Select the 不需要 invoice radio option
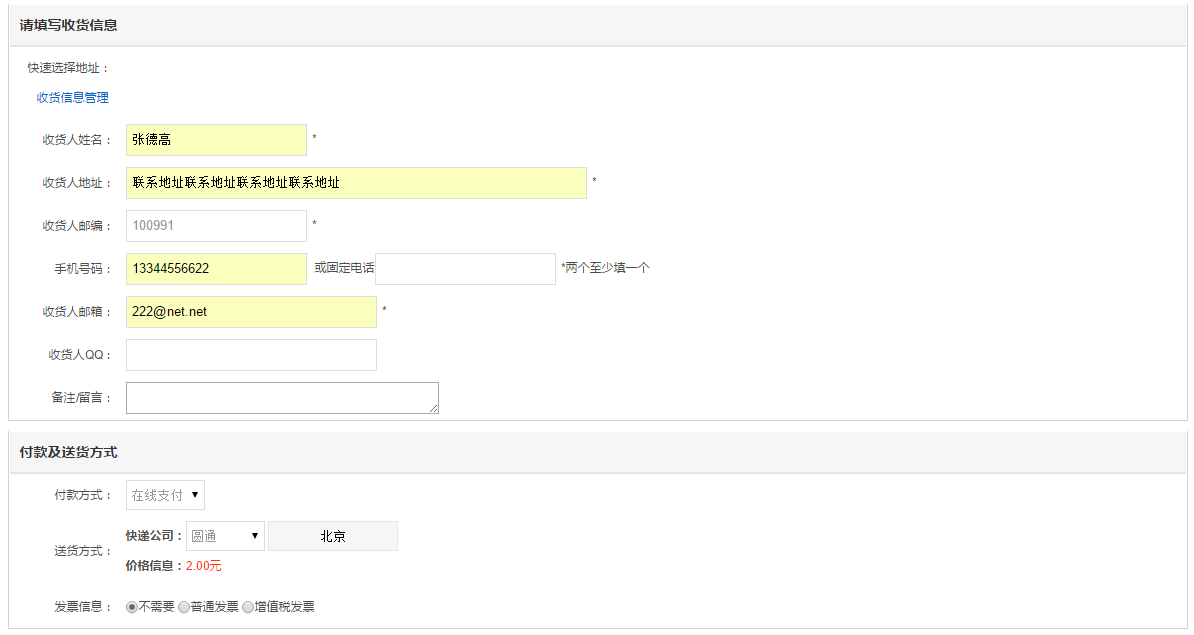 (132, 608)
